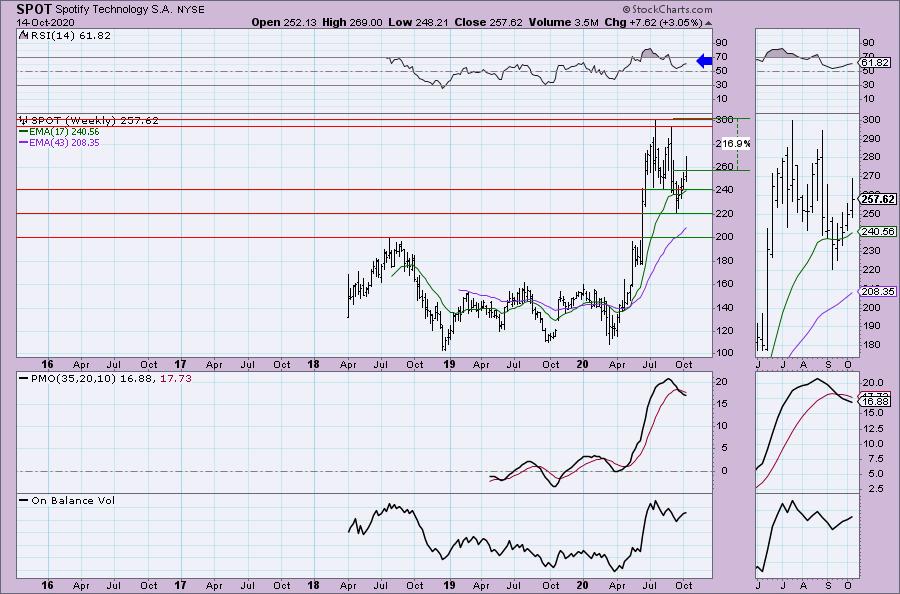Click the Chg +7.62 (+3.05%) value
Screen dimensions: 900x594
pos(653,22)
